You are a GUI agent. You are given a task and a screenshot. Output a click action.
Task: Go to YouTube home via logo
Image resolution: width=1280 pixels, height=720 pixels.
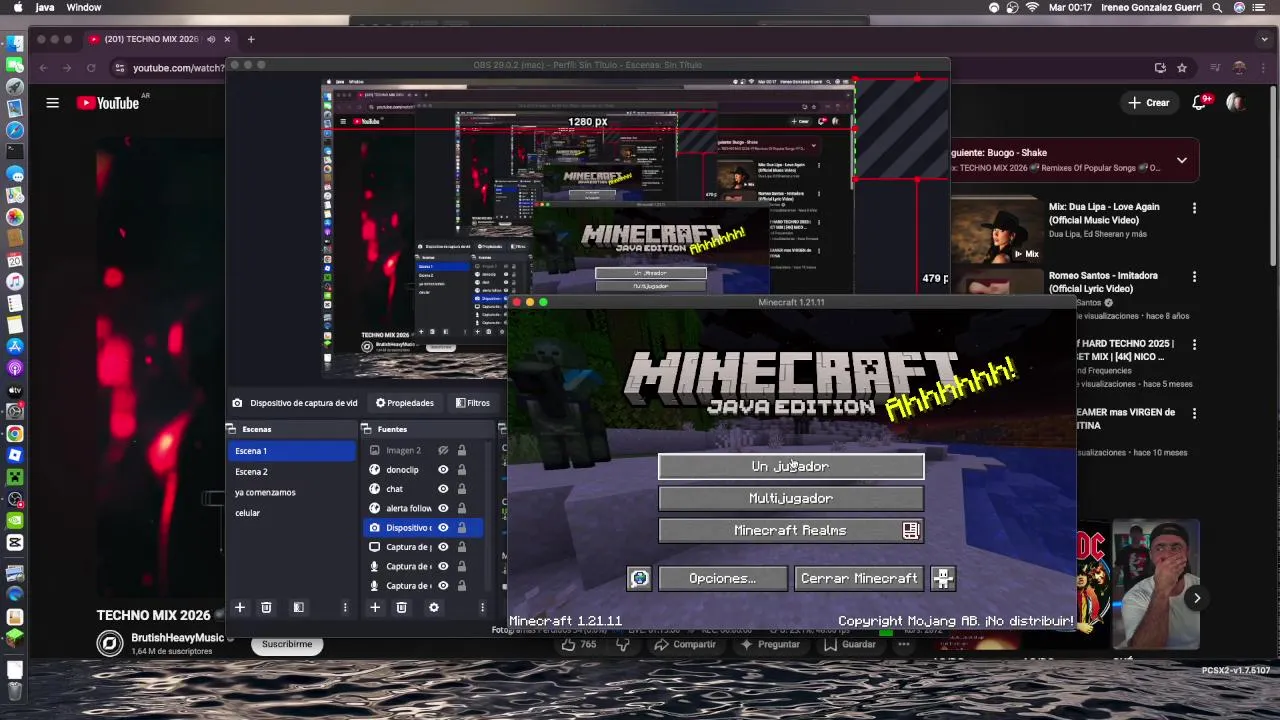[108, 102]
